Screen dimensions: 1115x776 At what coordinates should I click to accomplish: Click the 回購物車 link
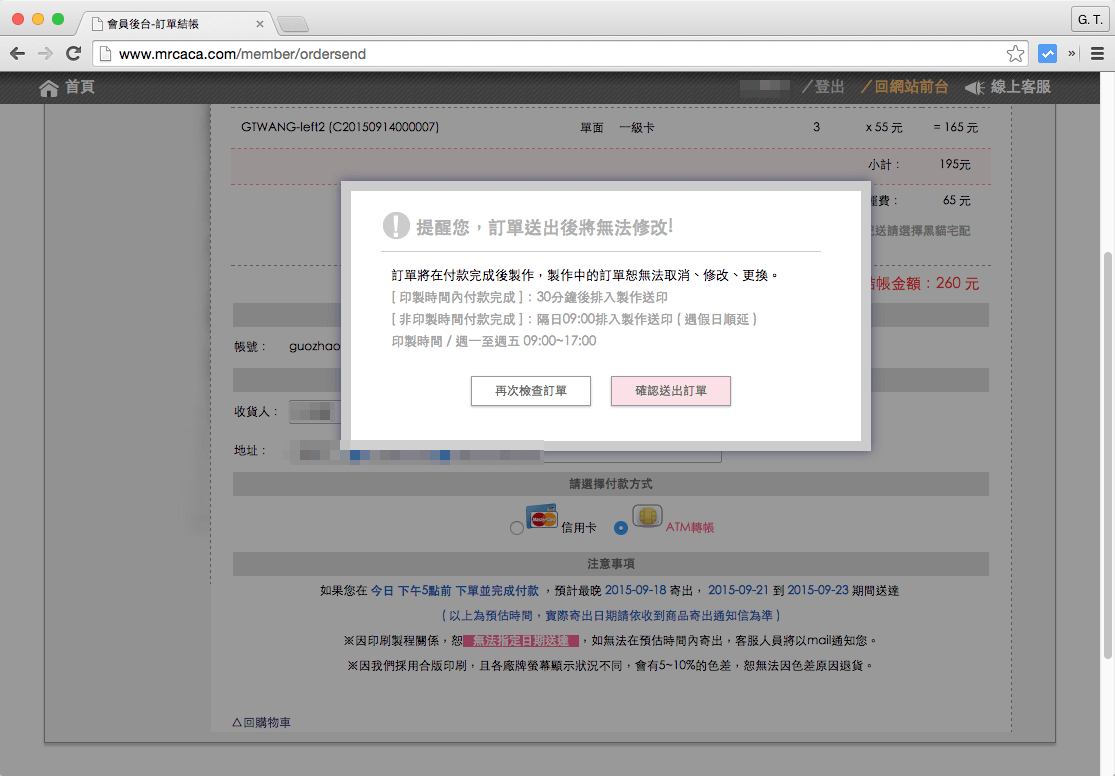(261, 722)
